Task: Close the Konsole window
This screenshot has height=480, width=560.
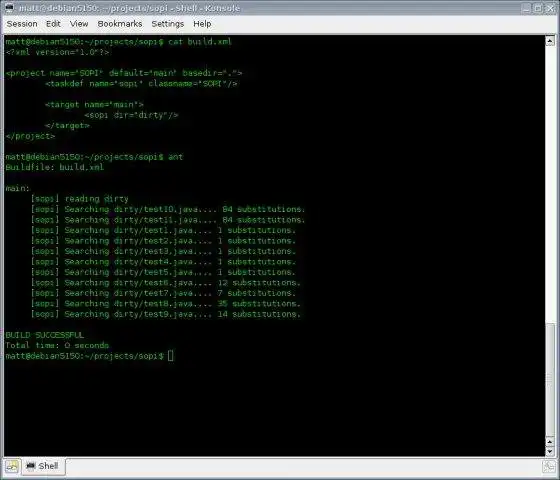Action: [550, 8]
